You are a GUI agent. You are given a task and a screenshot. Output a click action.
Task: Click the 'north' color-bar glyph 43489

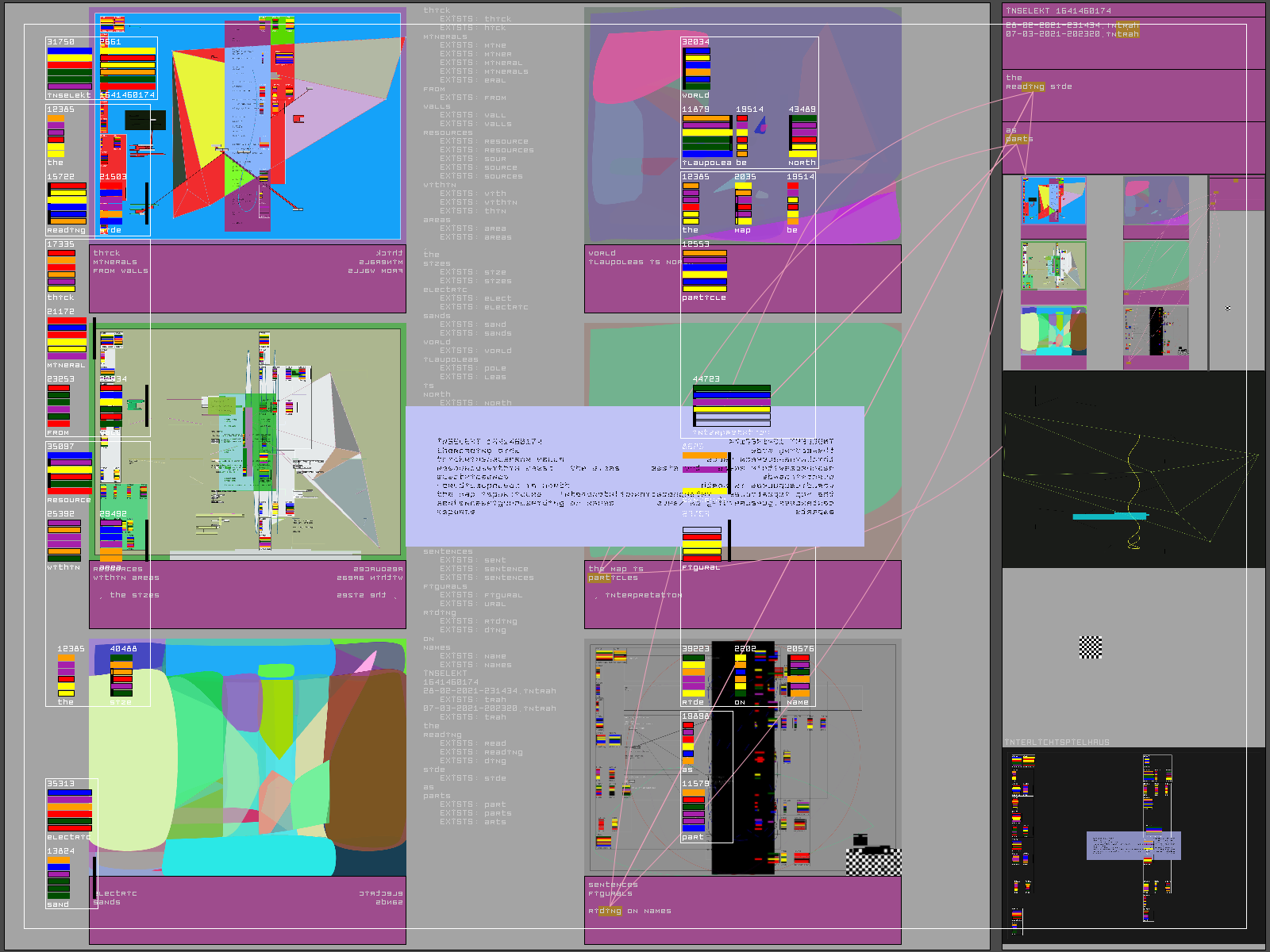tap(802, 137)
